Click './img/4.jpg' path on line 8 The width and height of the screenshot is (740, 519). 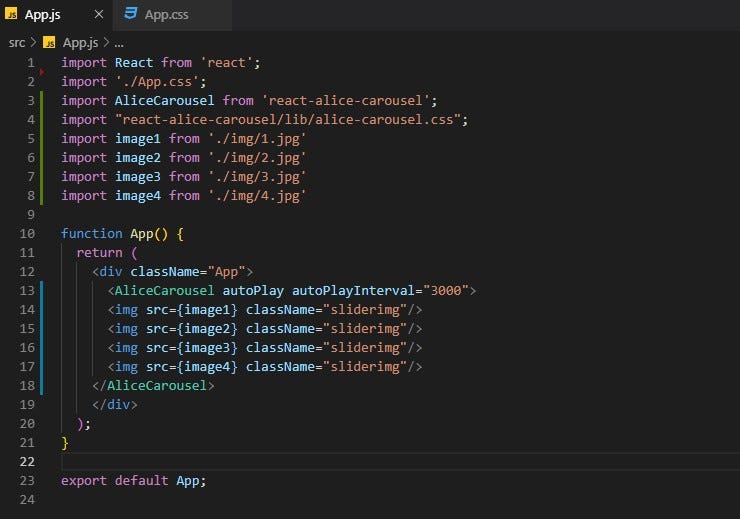257,195
